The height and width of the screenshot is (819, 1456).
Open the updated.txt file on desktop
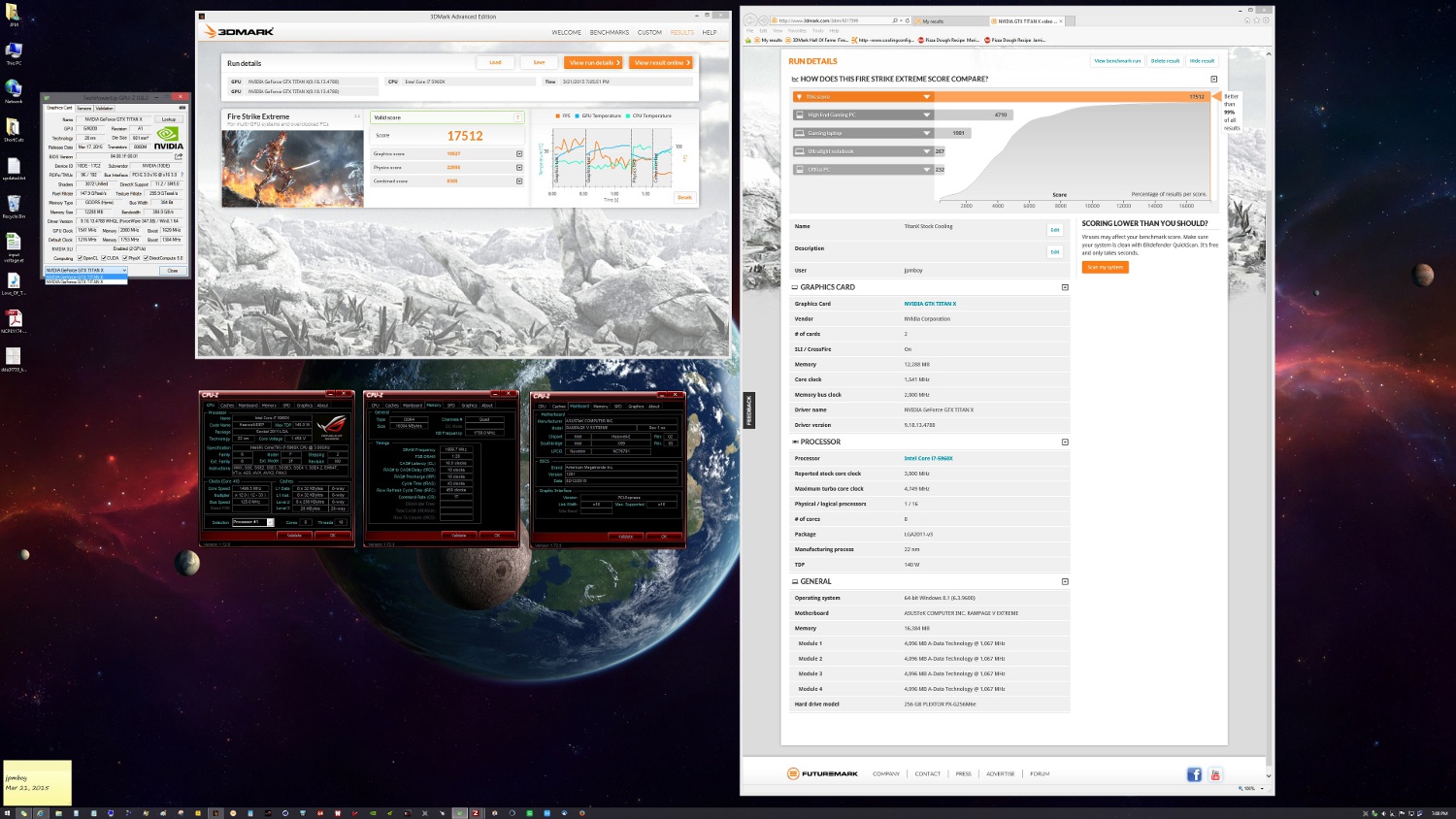pos(14,167)
